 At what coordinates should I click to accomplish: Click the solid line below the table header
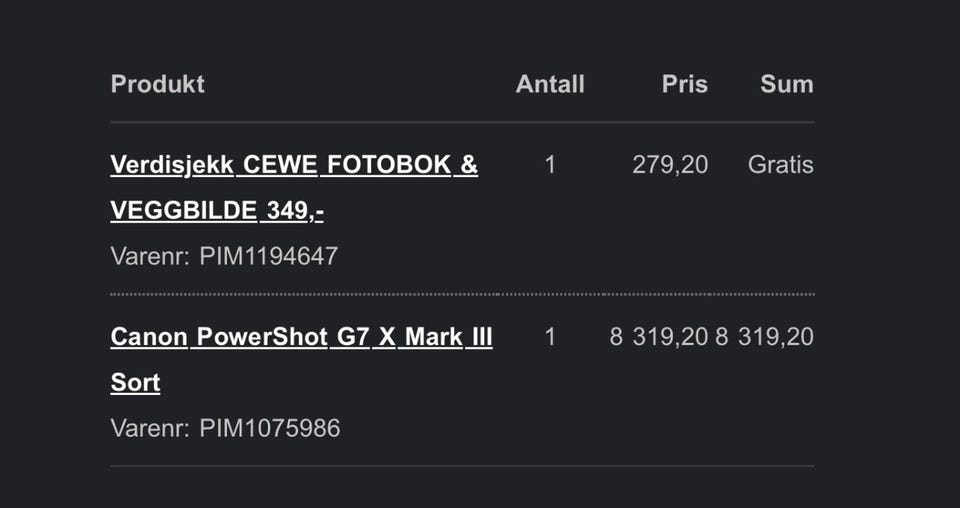point(462,122)
